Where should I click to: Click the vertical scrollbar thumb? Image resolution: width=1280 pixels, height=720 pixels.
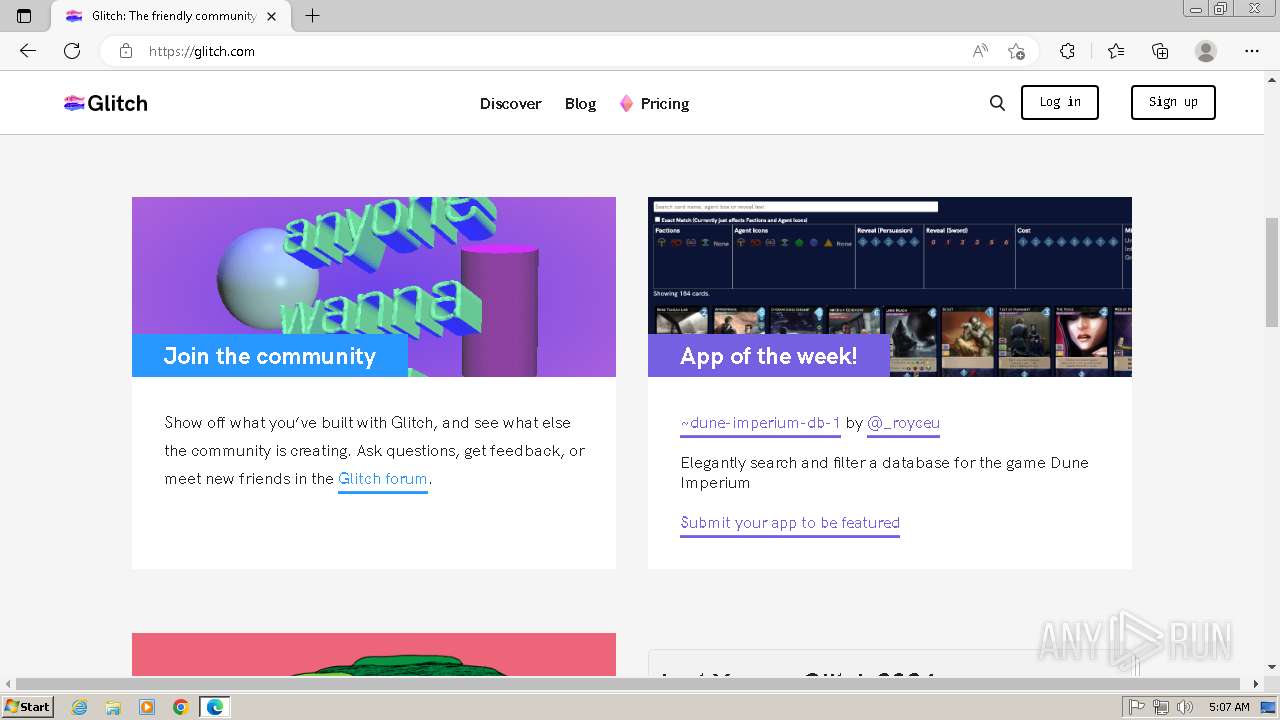pos(1272,272)
